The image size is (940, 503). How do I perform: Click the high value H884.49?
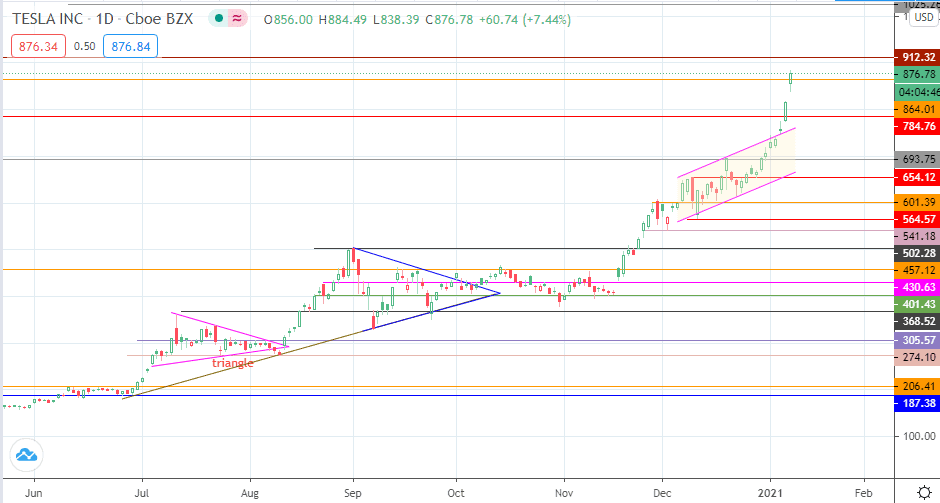pos(342,20)
